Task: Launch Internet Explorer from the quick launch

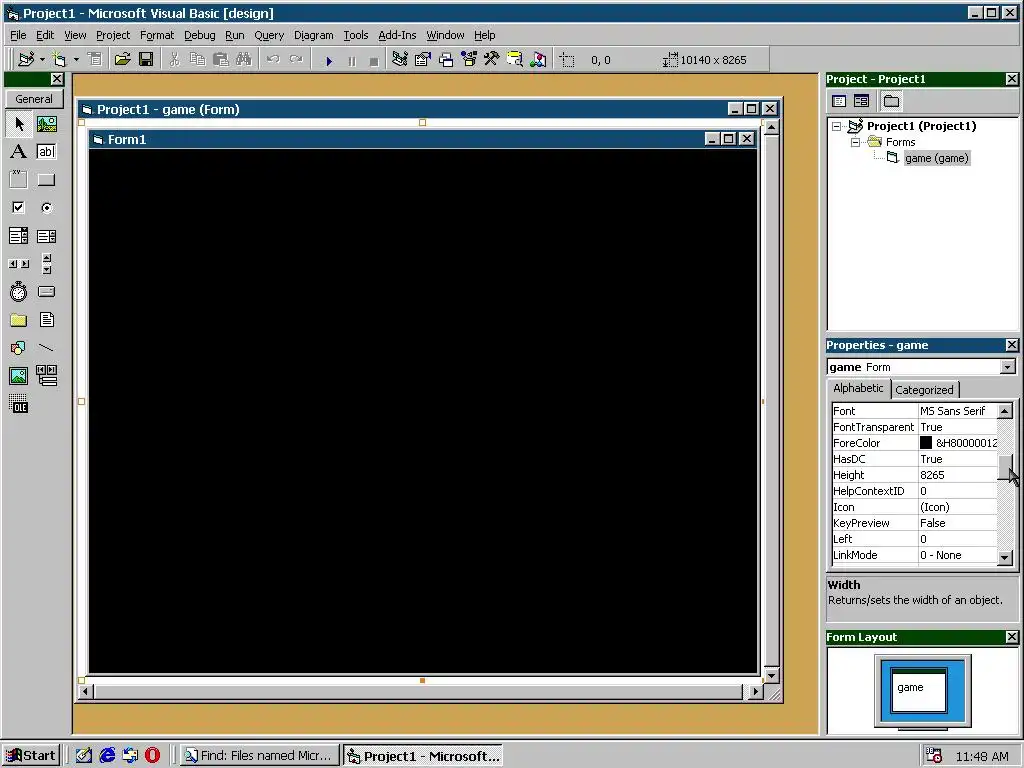Action: 107,756
